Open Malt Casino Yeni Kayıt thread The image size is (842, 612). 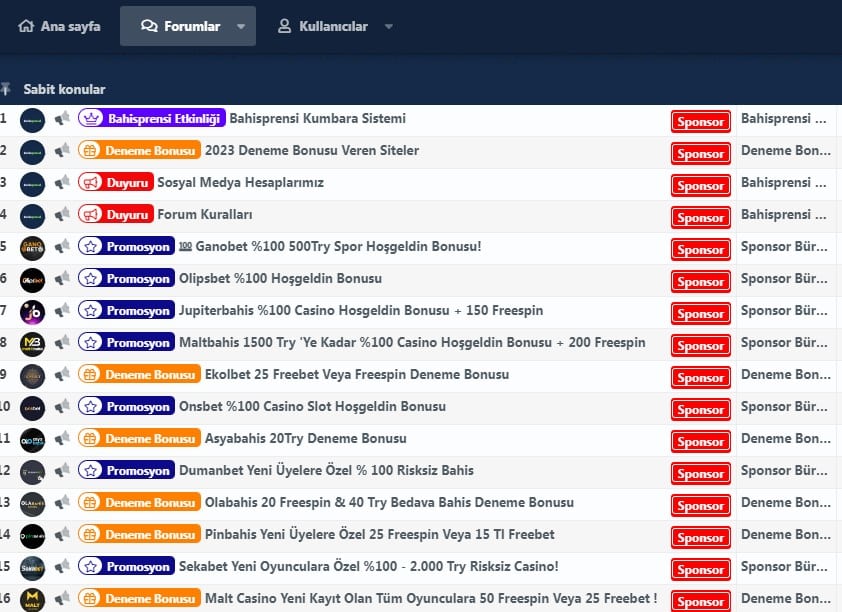431,598
